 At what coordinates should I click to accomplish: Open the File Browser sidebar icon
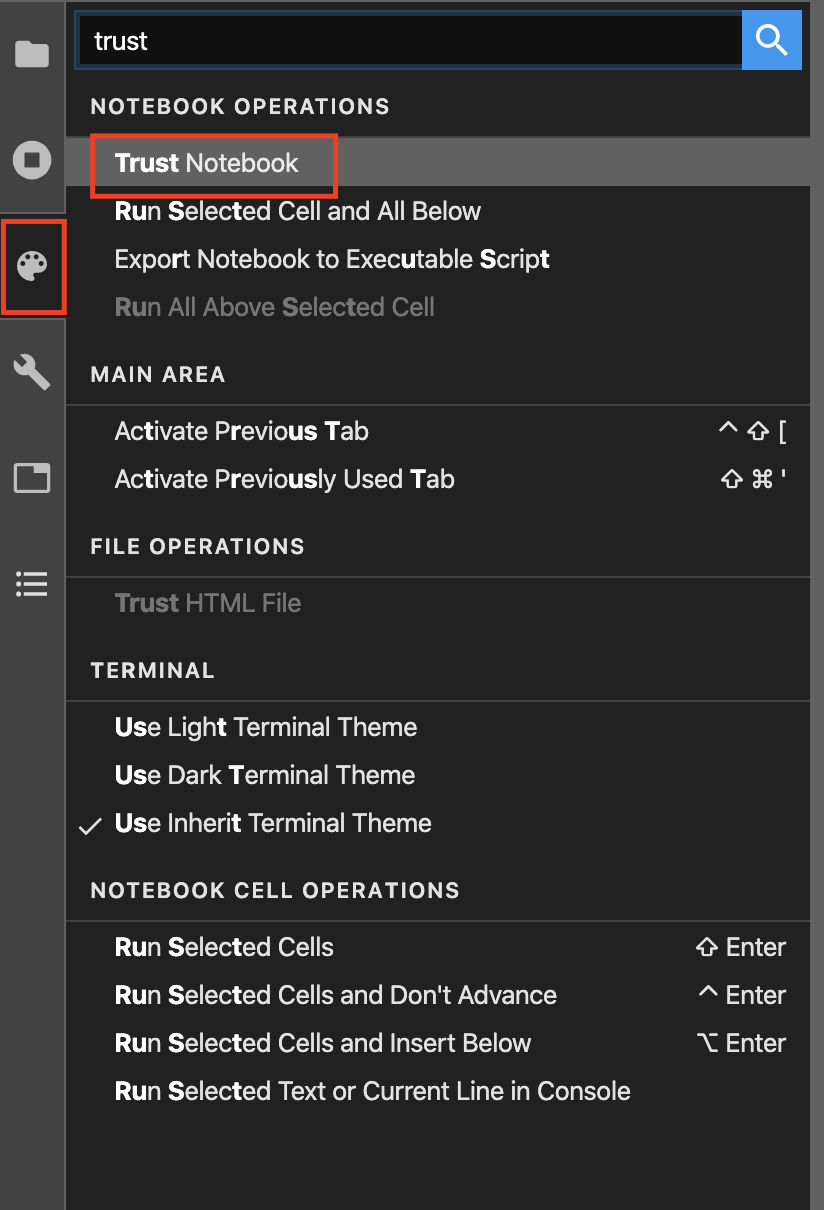32,54
